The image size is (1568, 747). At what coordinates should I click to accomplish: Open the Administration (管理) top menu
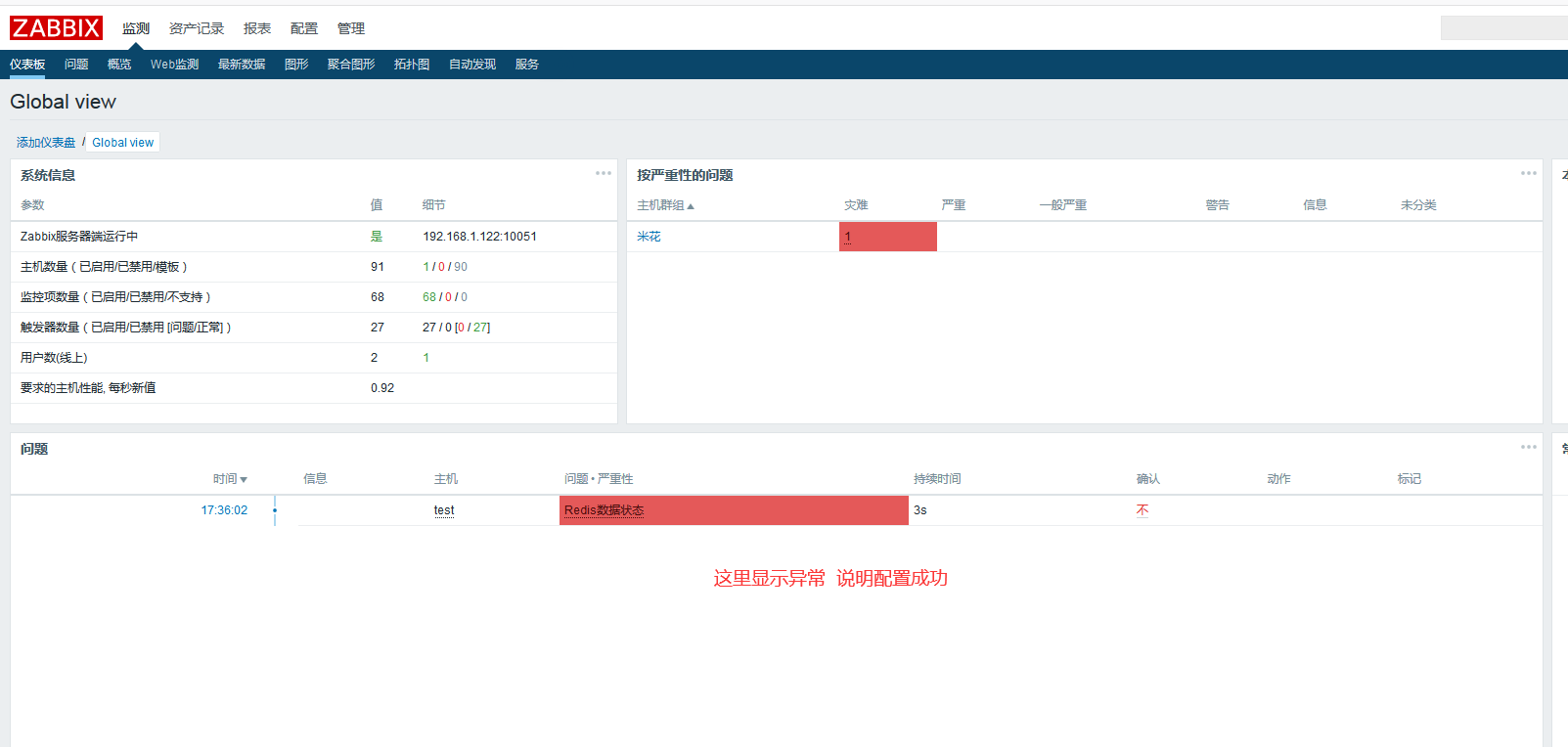coord(350,28)
